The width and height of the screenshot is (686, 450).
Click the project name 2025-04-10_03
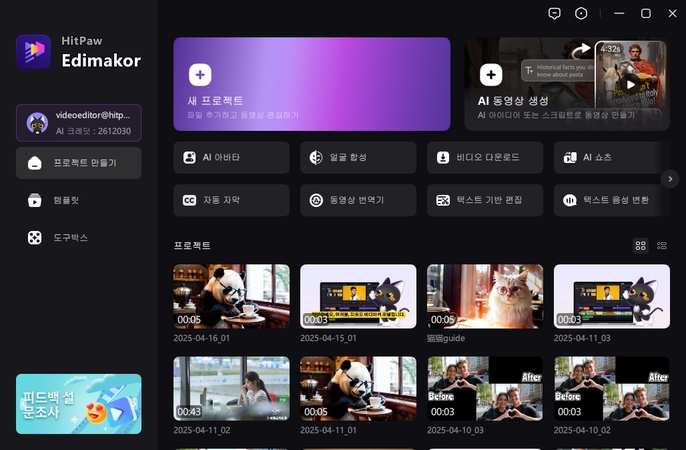(455, 430)
